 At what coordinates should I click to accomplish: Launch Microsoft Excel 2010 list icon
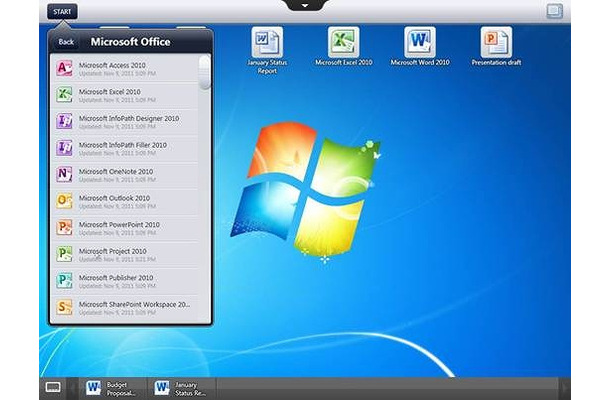tap(64, 95)
